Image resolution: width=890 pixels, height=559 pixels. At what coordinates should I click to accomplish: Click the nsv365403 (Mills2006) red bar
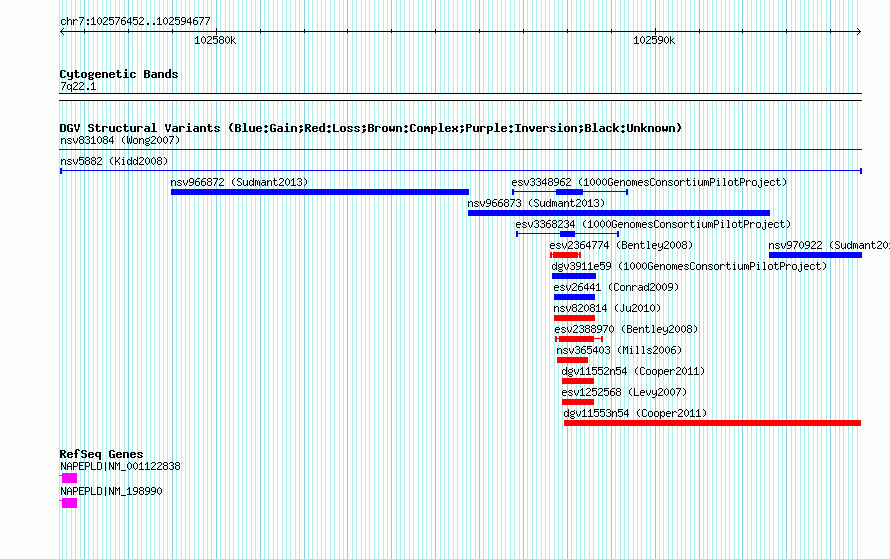click(x=572, y=360)
